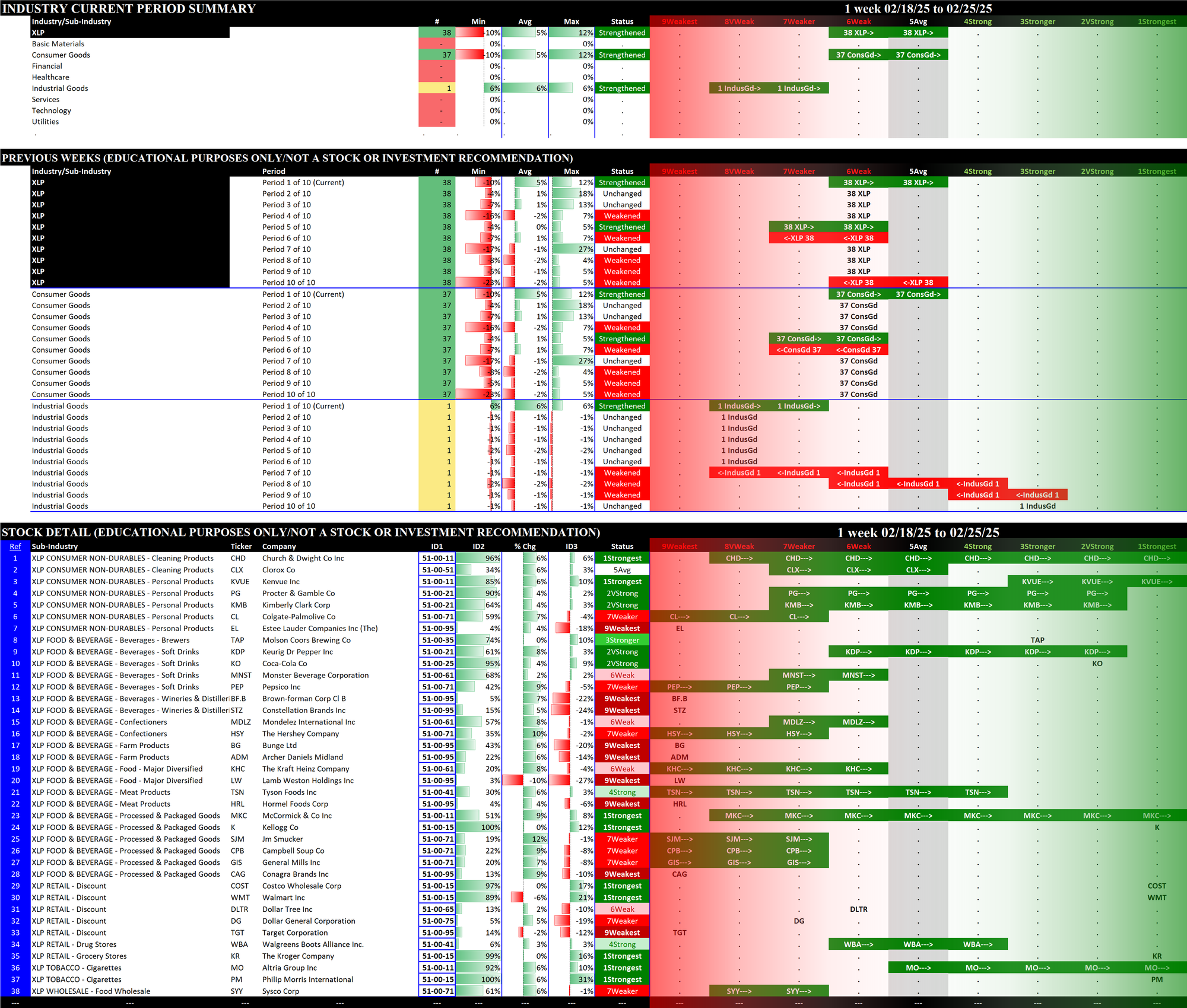Select the CHD ticker cell

pos(238,558)
